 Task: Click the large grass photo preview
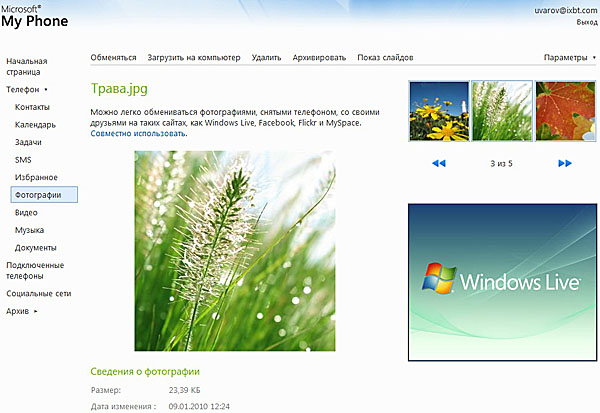tap(235, 251)
